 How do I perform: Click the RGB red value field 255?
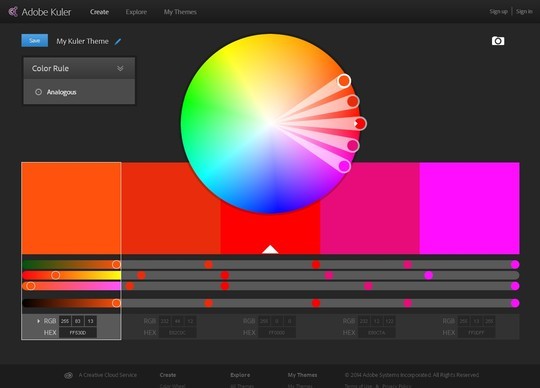point(65,321)
